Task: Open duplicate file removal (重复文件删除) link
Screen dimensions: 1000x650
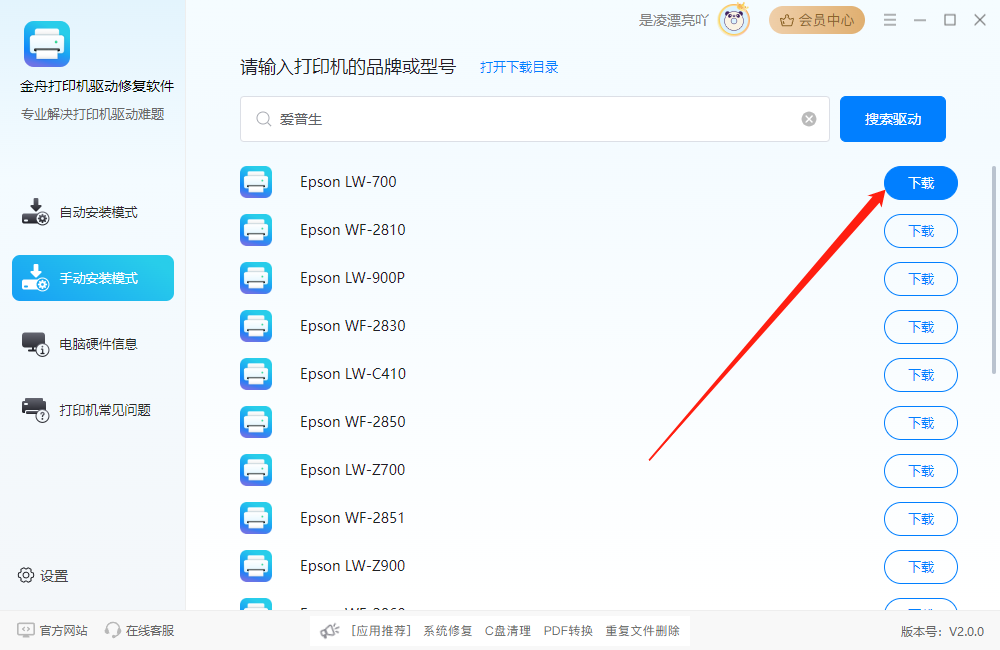Action: click(x=642, y=631)
